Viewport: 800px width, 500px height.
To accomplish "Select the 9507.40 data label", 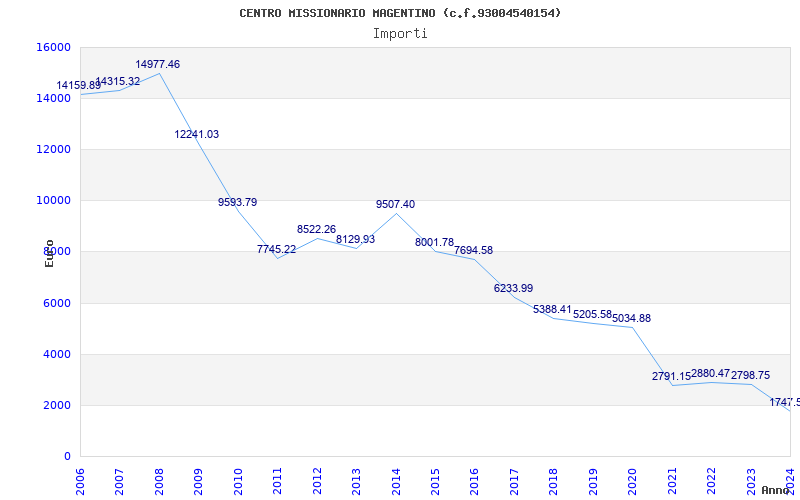I will coord(395,205).
